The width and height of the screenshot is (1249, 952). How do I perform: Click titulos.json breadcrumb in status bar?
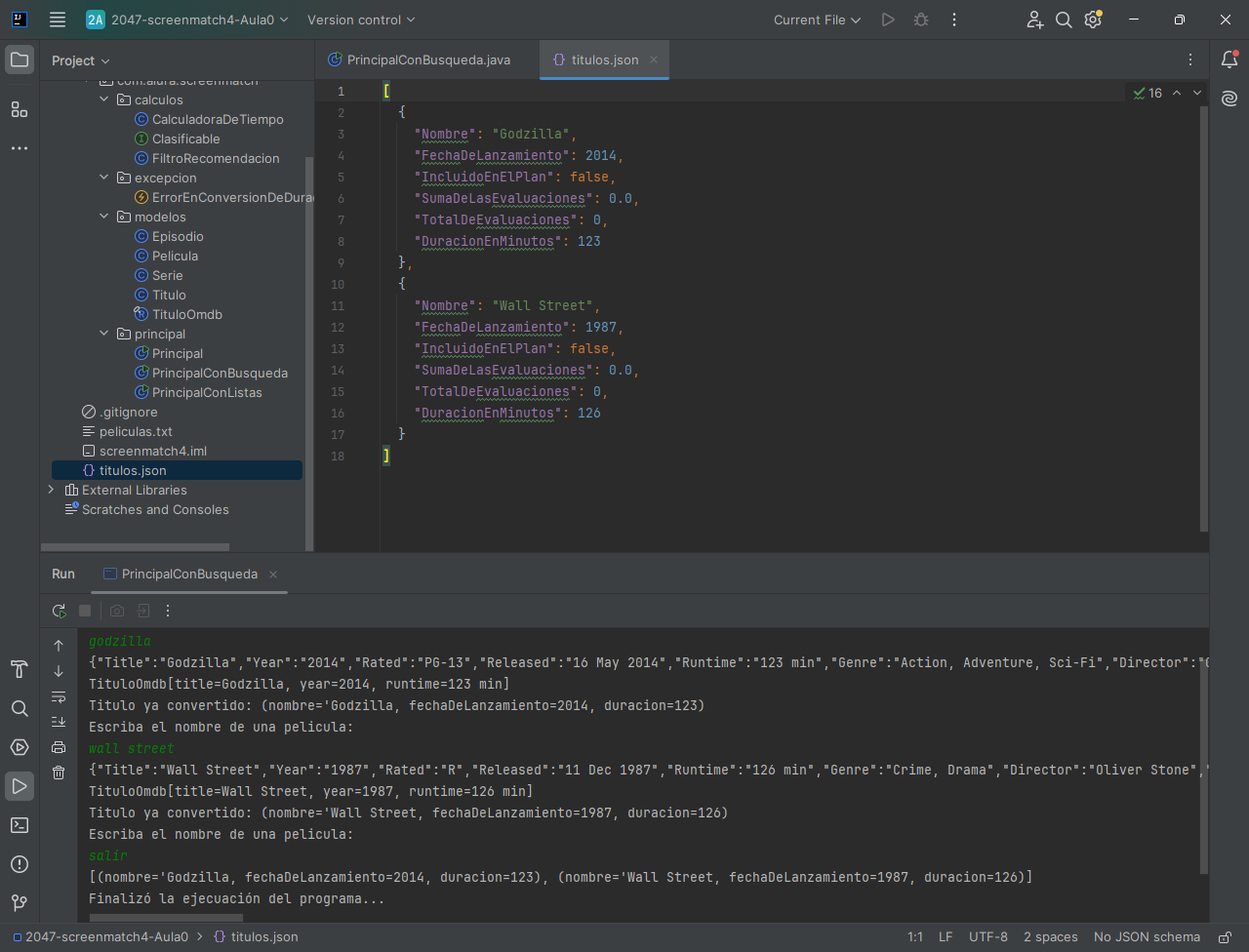tap(256, 937)
